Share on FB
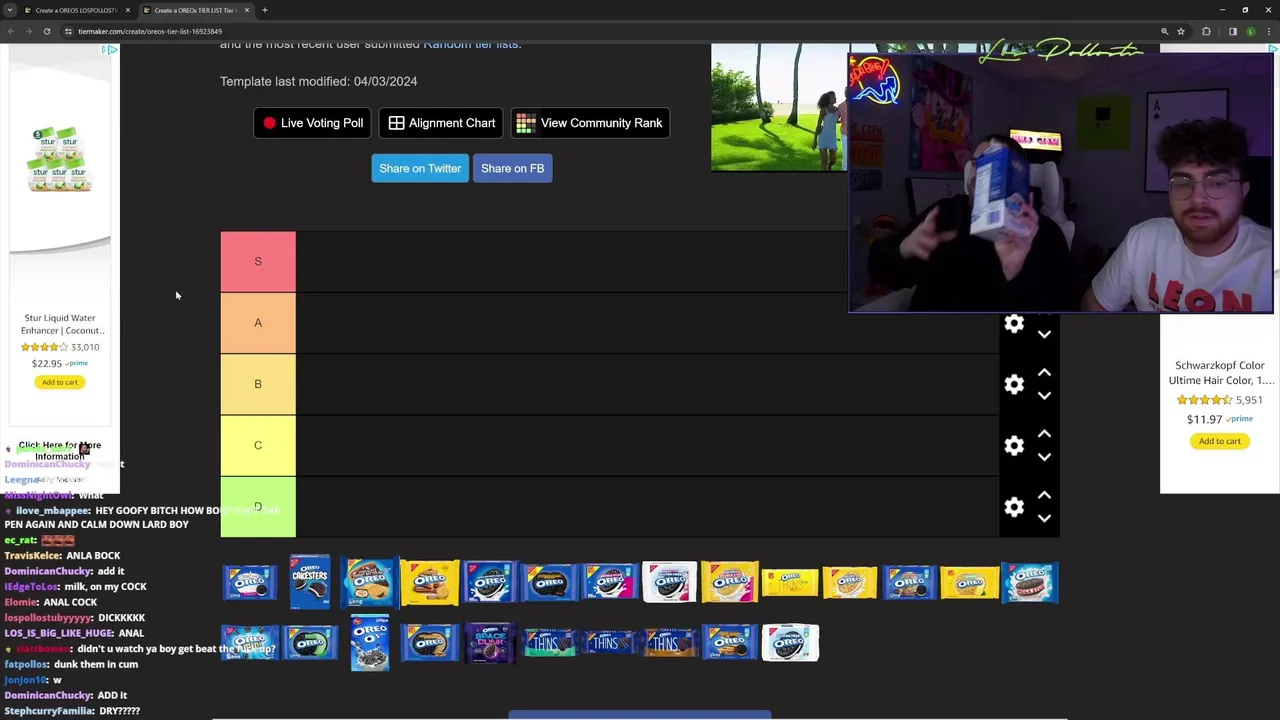The height and width of the screenshot is (720, 1280). coord(512,168)
